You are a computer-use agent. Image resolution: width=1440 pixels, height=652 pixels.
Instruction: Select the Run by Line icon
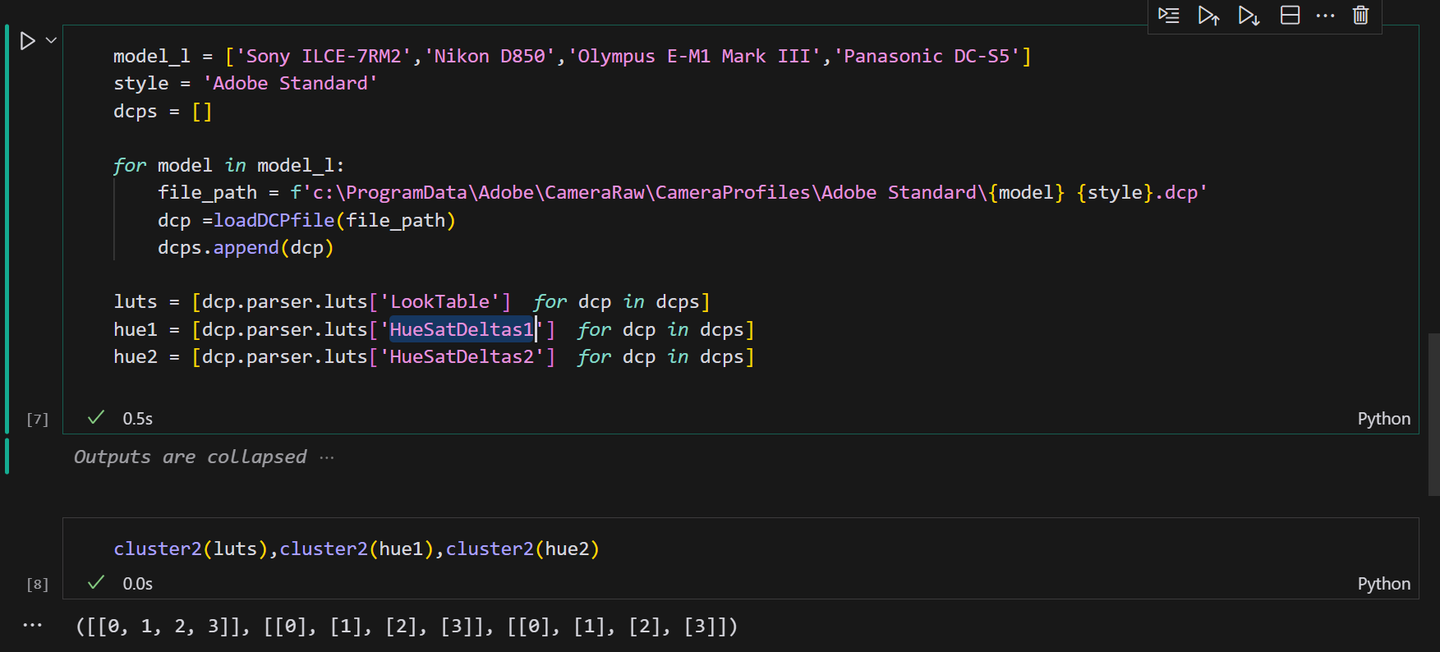click(1169, 16)
